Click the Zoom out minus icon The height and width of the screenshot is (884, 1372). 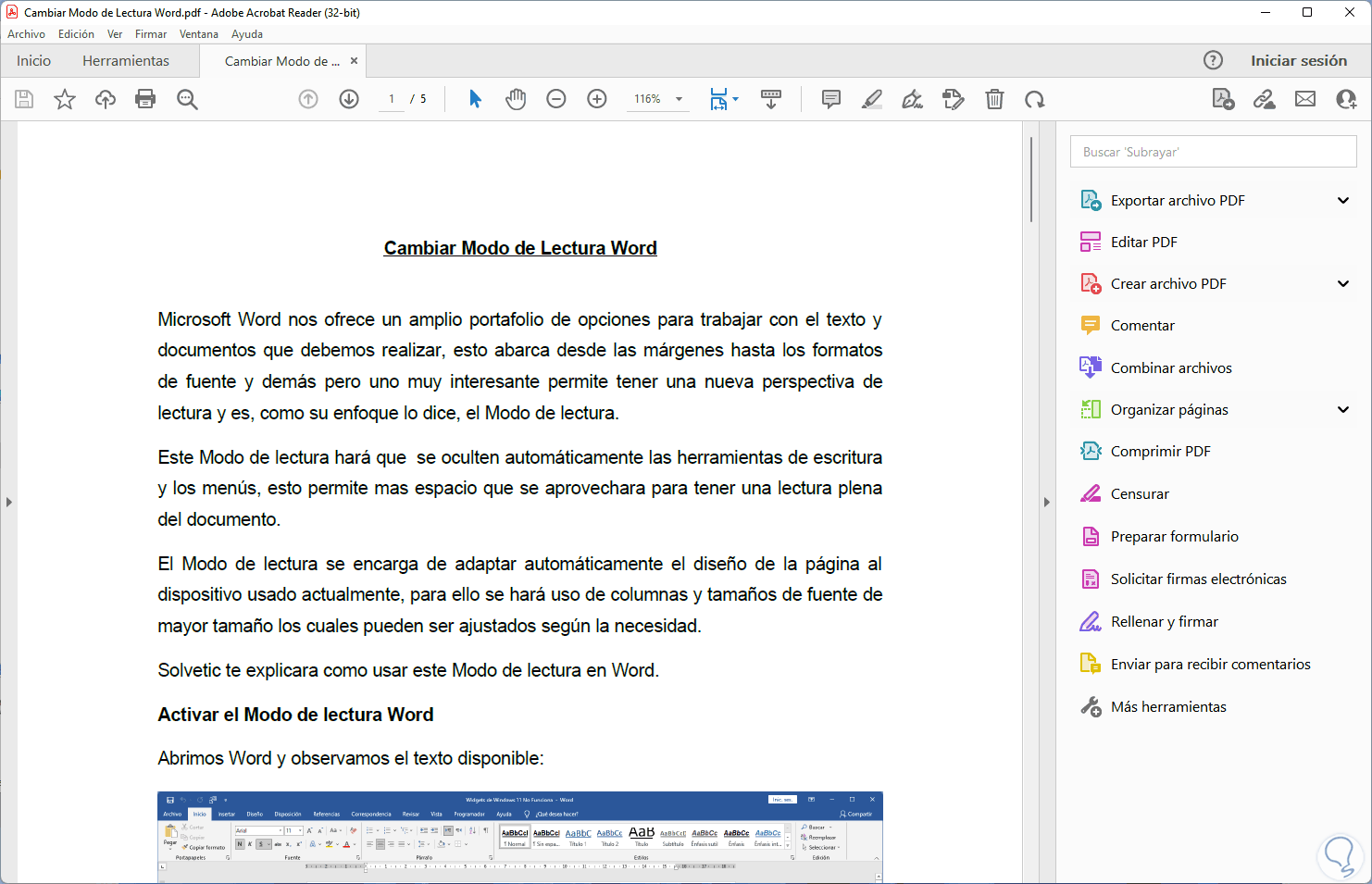coord(556,99)
